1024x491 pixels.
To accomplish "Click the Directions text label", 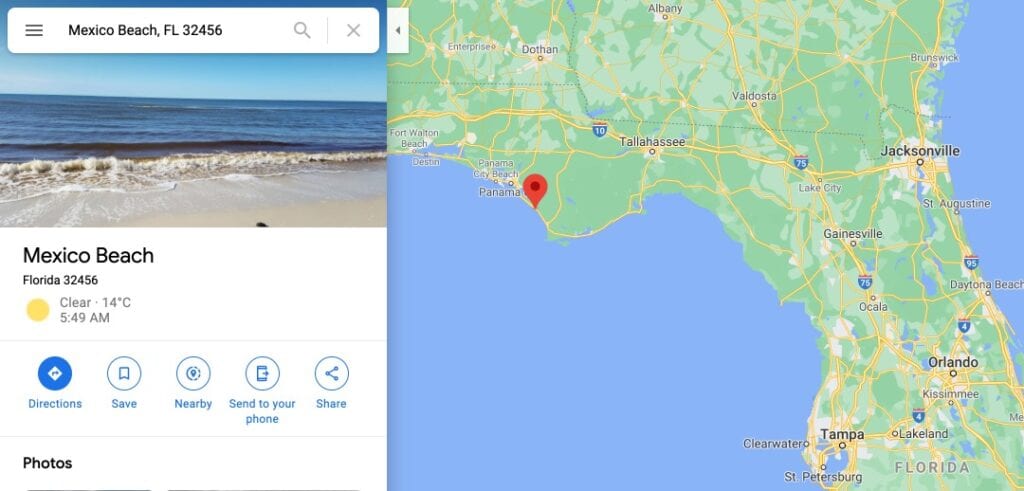I will (x=55, y=404).
